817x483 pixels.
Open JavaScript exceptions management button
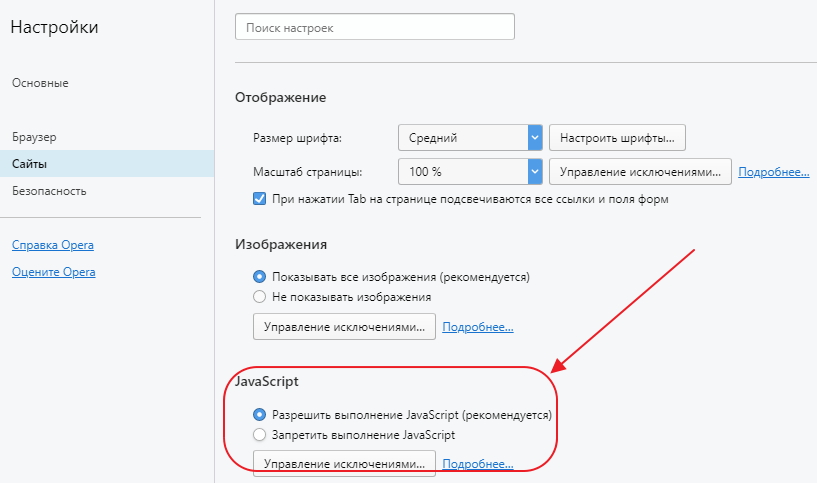[345, 464]
